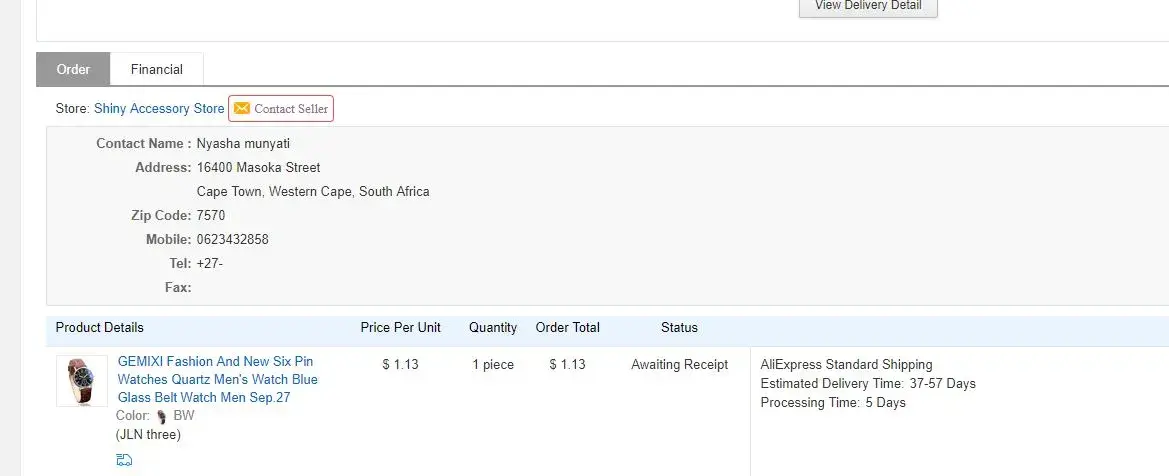Click the BW color watch icon
The width and height of the screenshot is (1169, 476).
pyautogui.click(x=162, y=416)
